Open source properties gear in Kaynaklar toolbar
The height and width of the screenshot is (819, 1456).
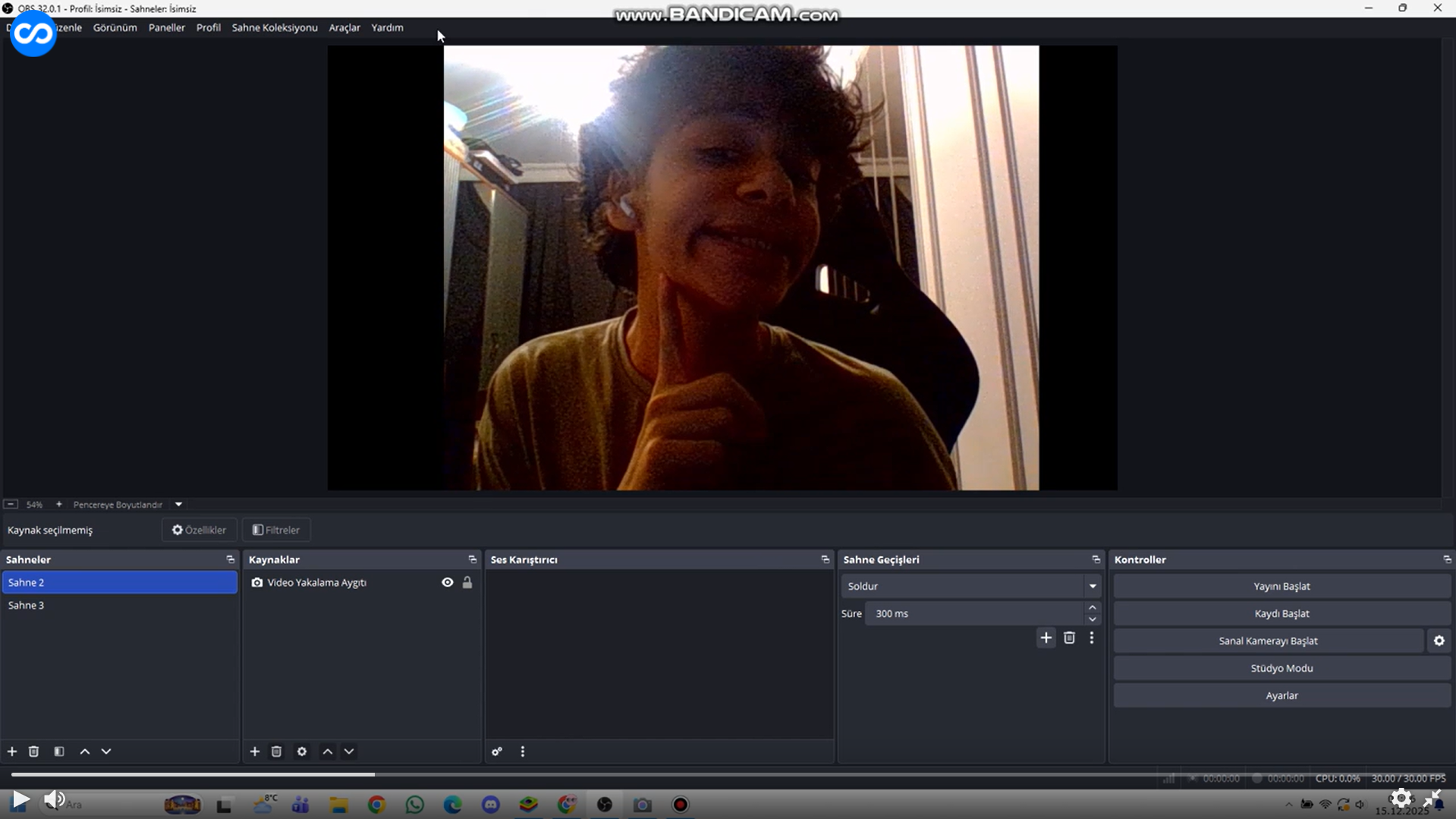[302, 751]
